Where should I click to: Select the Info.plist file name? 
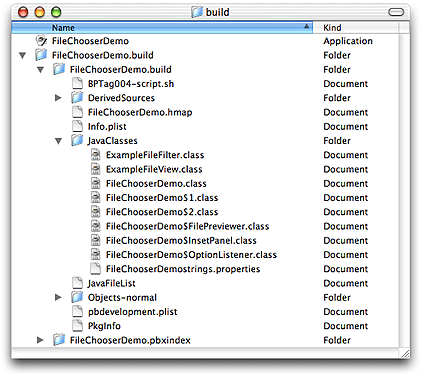[107, 127]
